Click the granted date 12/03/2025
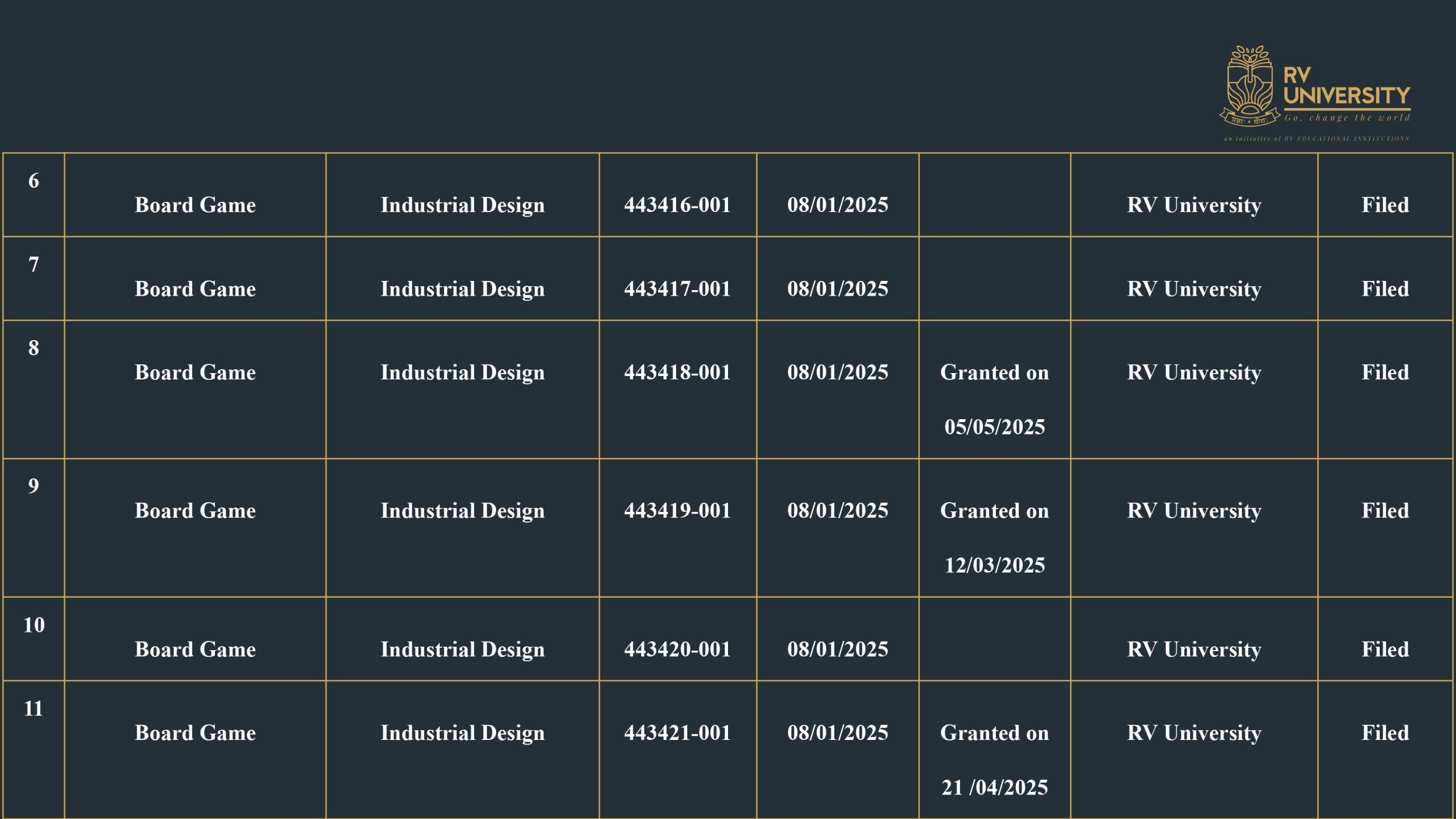 995,565
